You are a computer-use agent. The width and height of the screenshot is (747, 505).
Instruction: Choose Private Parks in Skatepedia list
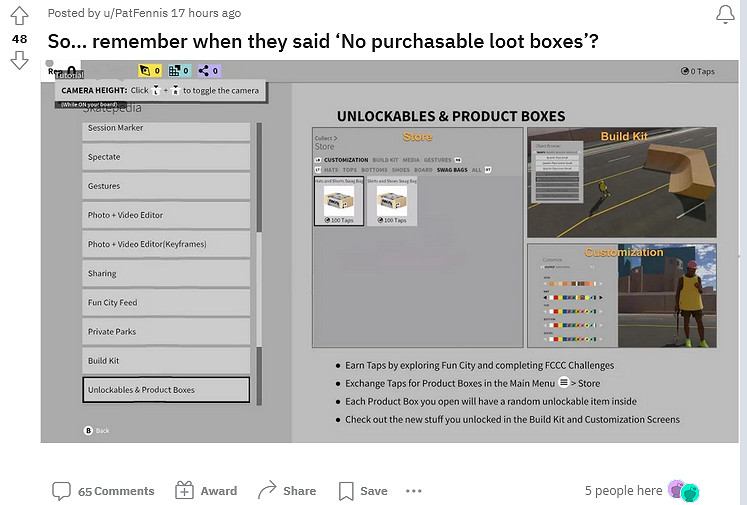(166, 332)
